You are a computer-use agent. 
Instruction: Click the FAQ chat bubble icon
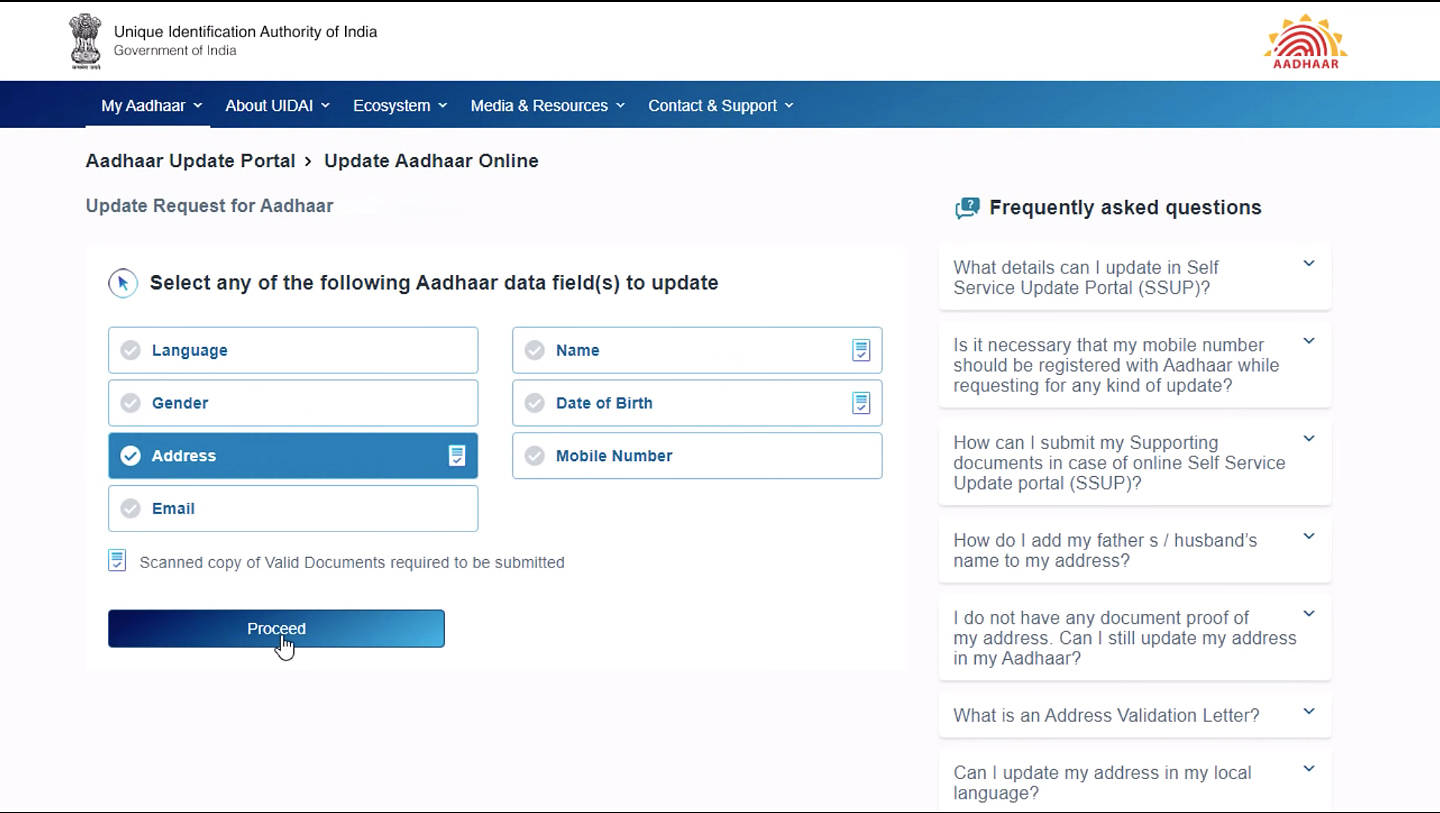[x=967, y=208]
